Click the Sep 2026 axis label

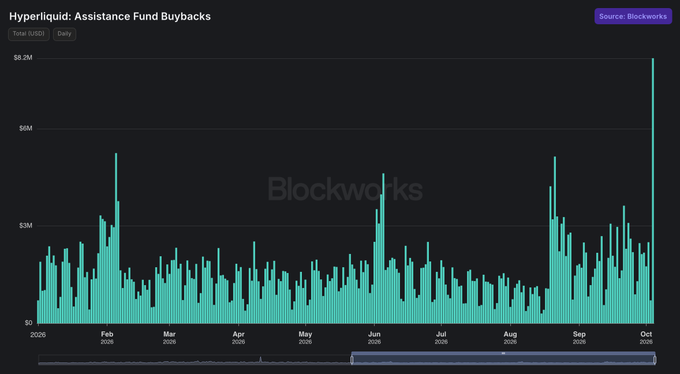[x=579, y=338]
